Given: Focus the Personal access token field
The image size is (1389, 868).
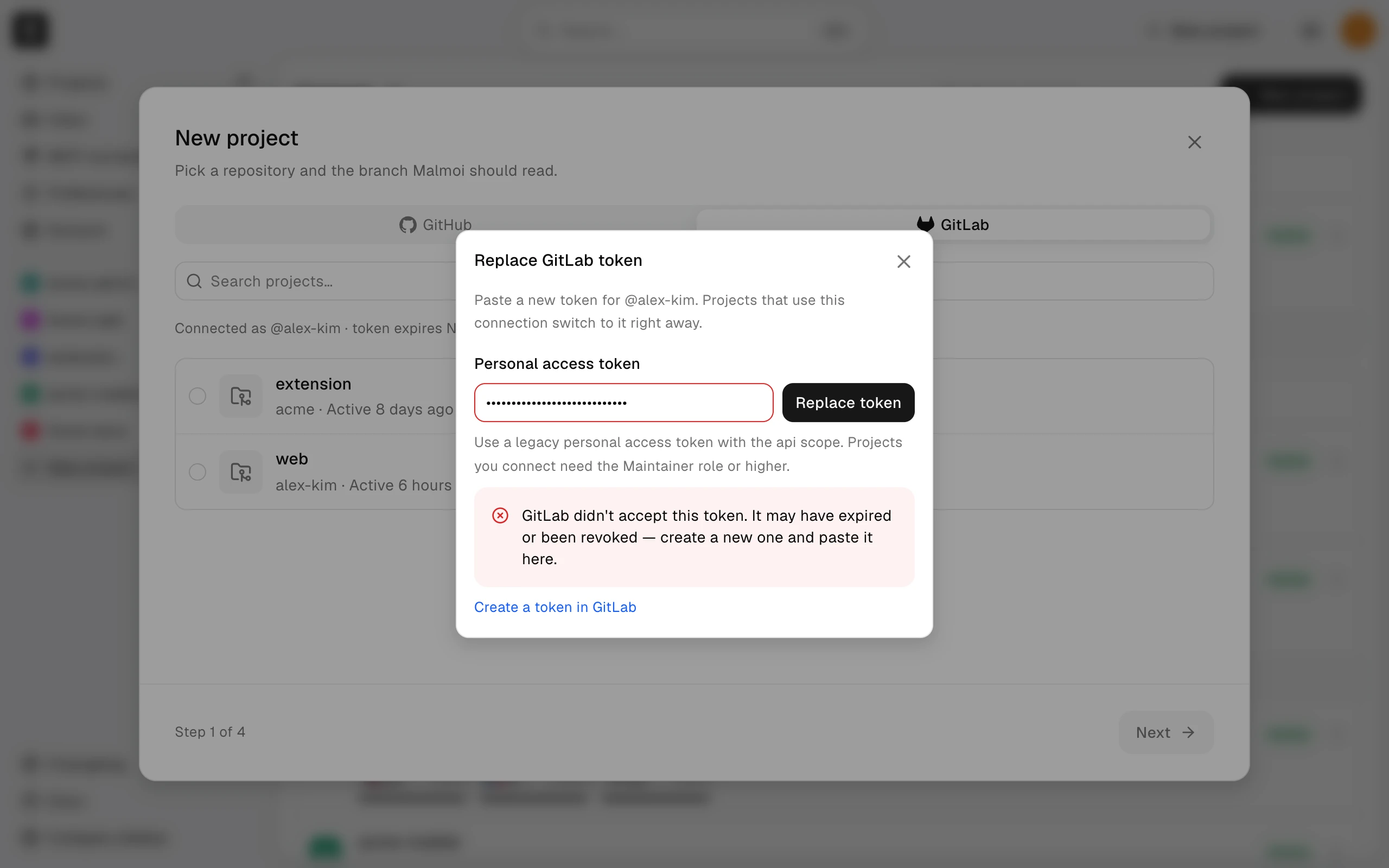Looking at the screenshot, I should [623, 403].
